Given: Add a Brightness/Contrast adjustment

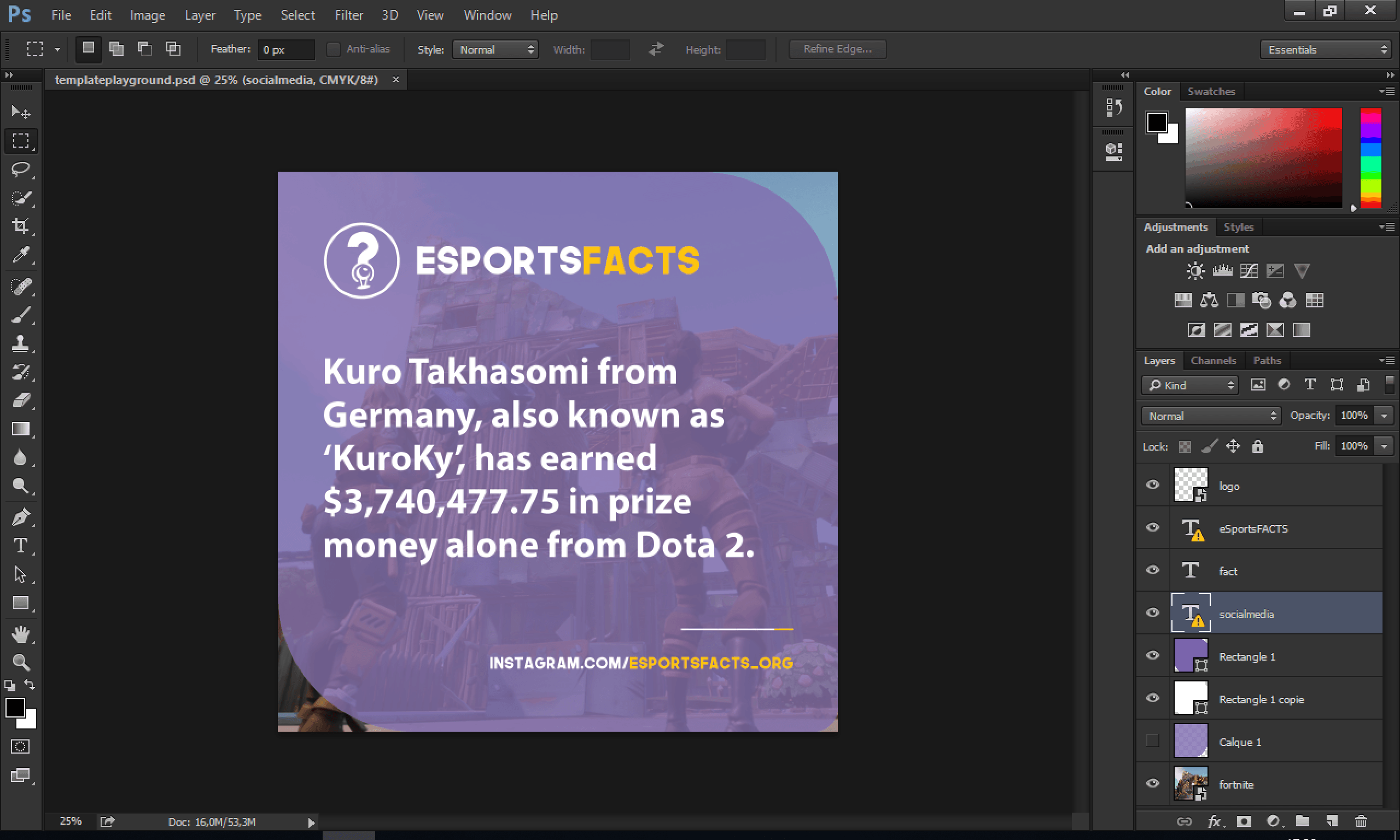Looking at the screenshot, I should click(1195, 271).
